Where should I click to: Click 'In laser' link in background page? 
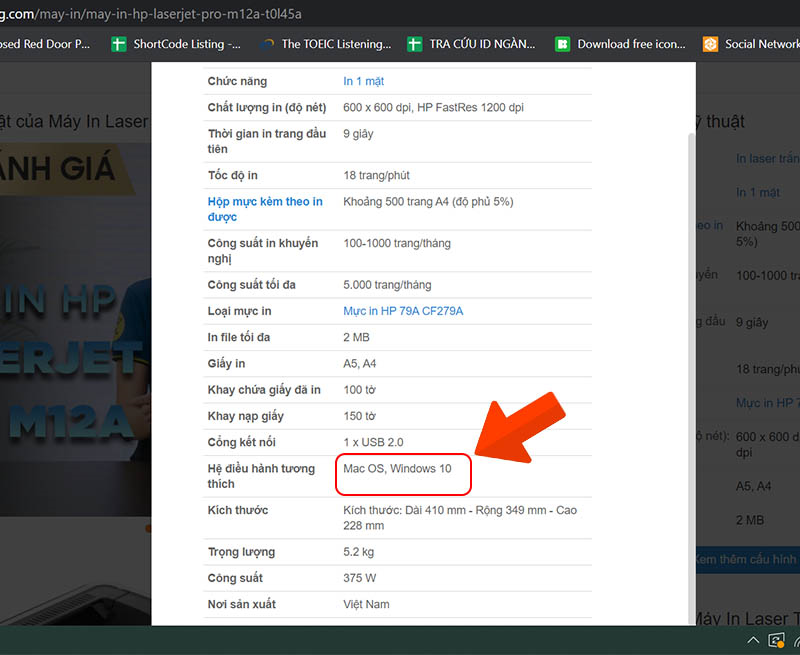pyautogui.click(x=767, y=159)
